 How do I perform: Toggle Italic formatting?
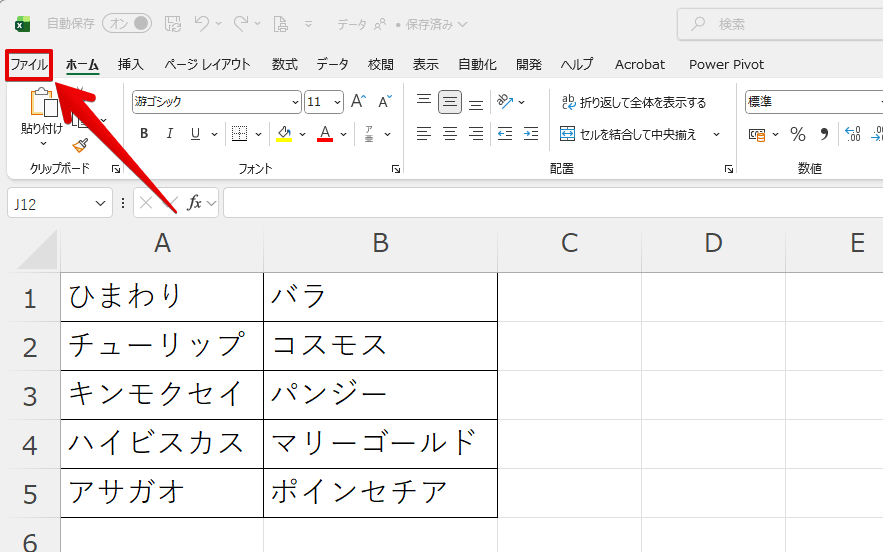170,133
